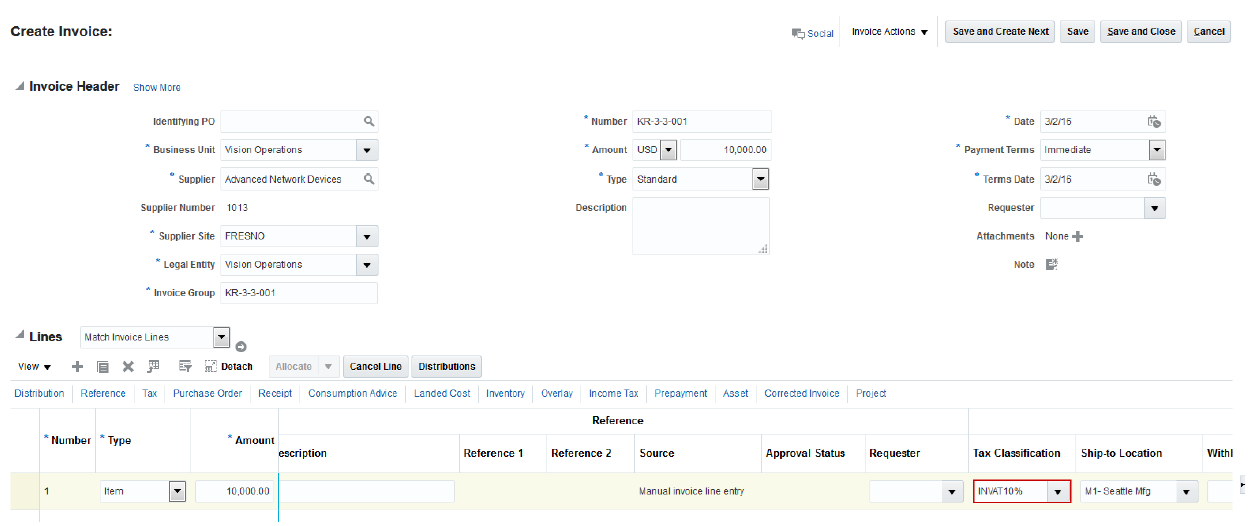Image resolution: width=1255 pixels, height=526 pixels.
Task: Open calendar picker for Terms Date
Action: pyautogui.click(x=1154, y=179)
